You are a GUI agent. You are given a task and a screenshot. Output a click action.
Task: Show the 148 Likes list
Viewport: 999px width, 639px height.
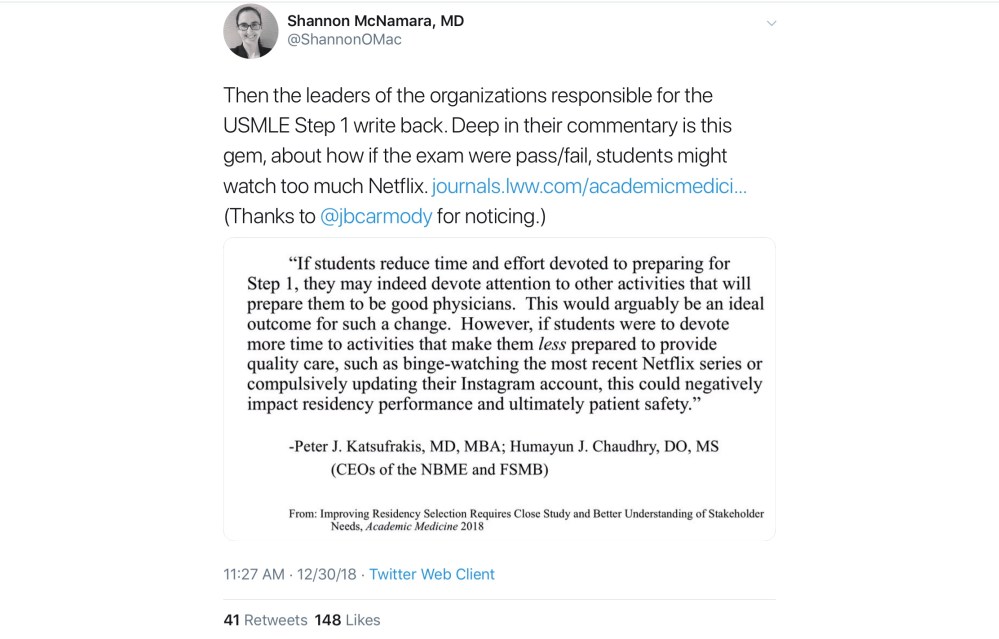pyautogui.click(x=347, y=620)
